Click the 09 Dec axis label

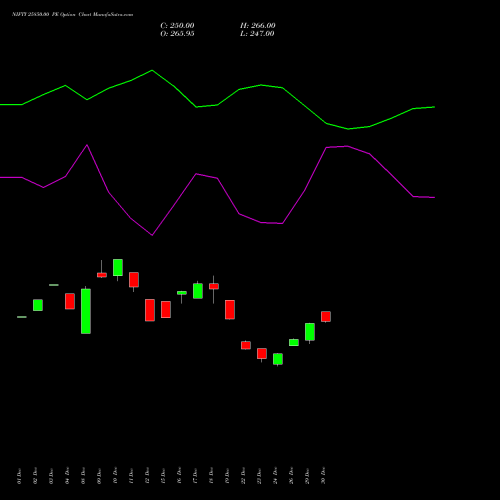tap(99, 476)
